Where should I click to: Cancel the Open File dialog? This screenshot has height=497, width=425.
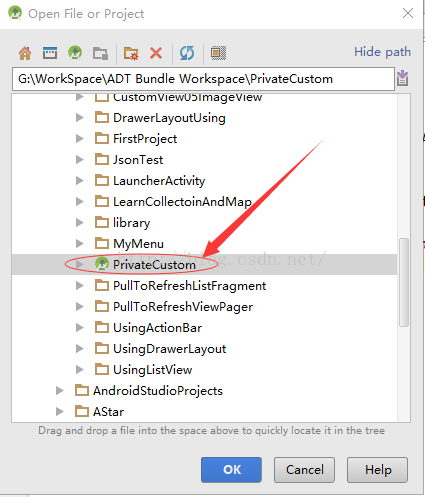(x=304, y=470)
